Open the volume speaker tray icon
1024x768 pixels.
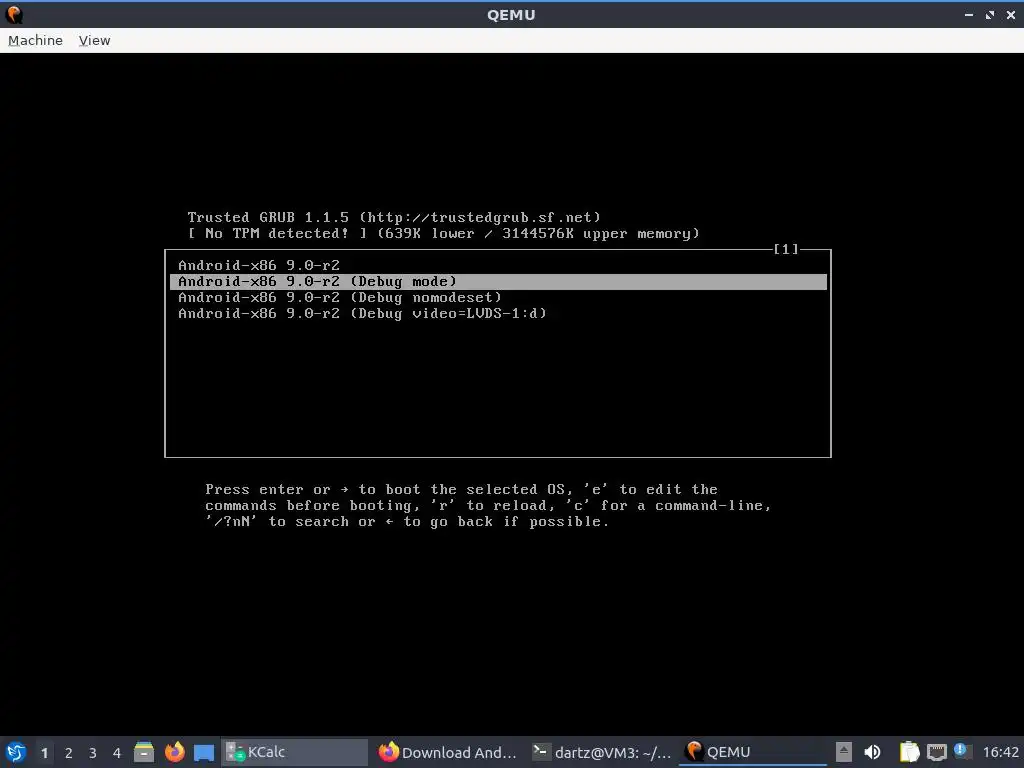point(872,752)
